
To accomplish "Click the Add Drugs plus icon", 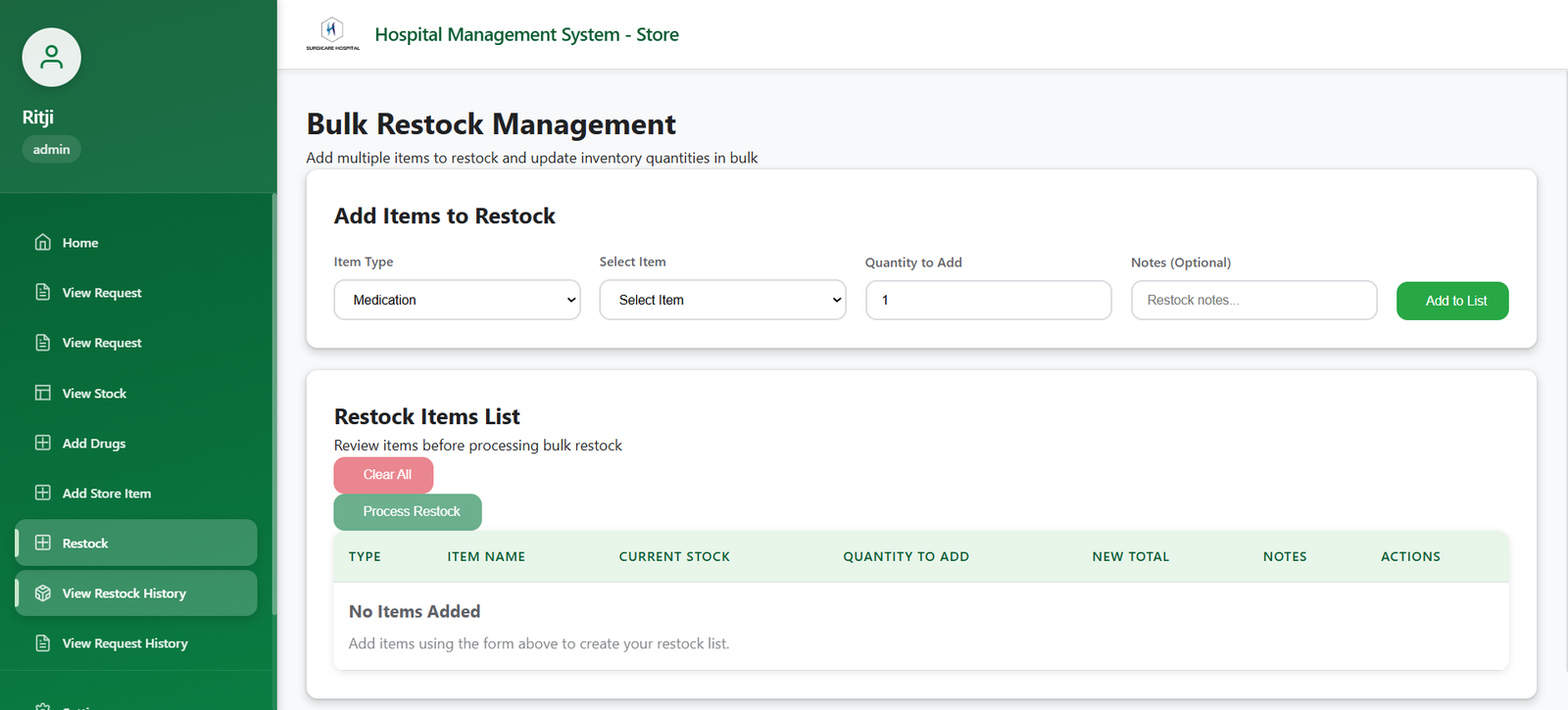I will click(x=43, y=443).
